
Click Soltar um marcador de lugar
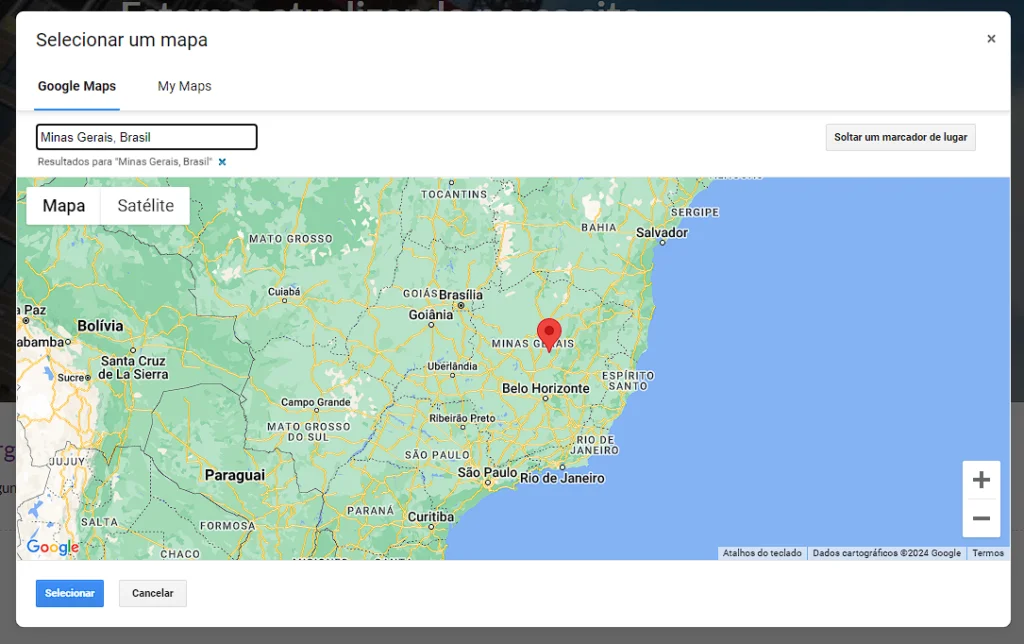(900, 137)
